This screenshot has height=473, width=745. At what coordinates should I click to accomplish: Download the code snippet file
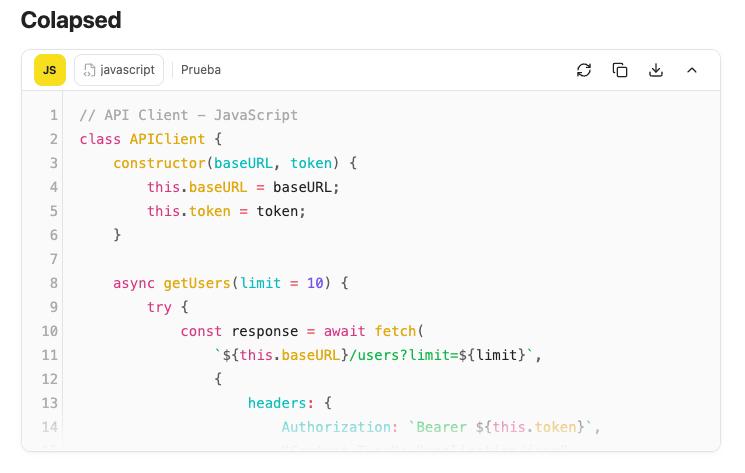(656, 70)
